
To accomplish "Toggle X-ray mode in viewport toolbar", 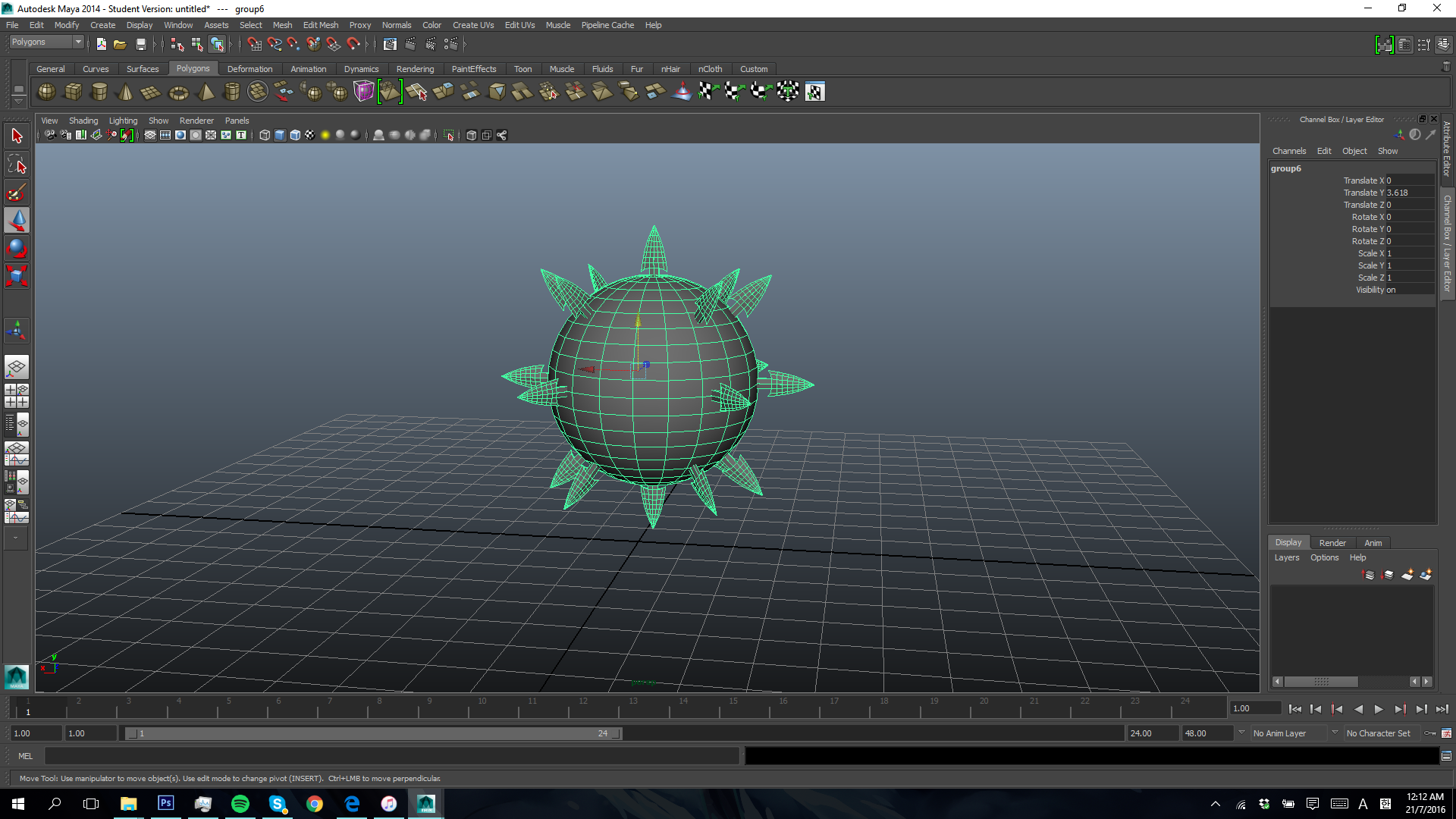I will tap(471, 135).
